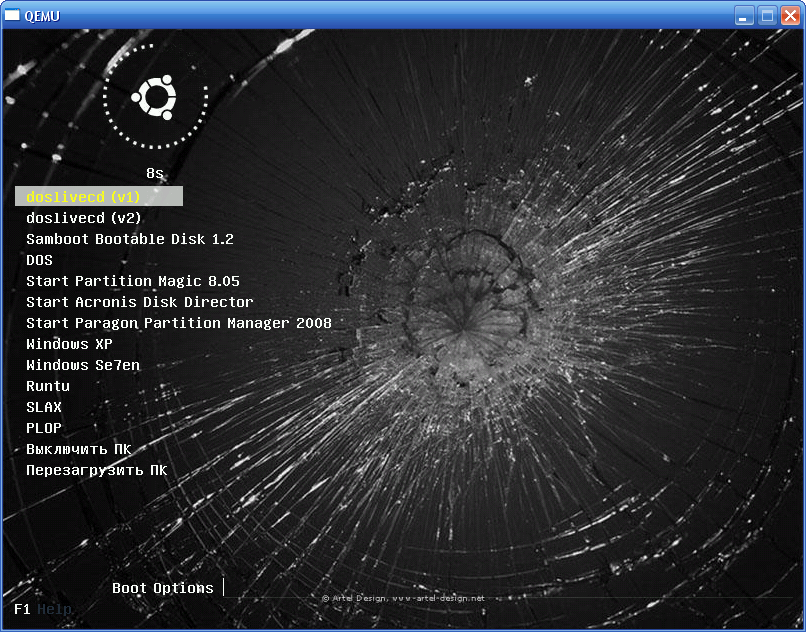Click the Выключить ПК shutdown entry

pos(79,449)
